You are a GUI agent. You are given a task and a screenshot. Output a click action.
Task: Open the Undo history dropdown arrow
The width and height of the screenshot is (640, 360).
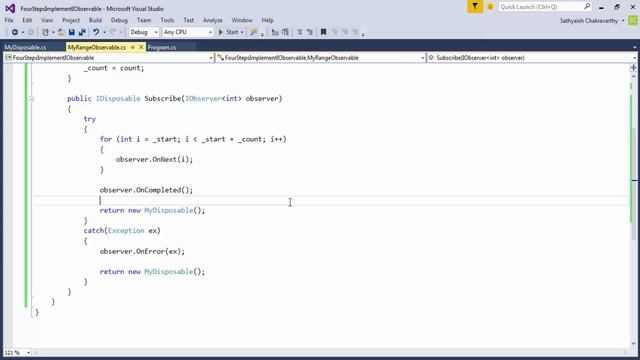pyautogui.click(x=104, y=32)
